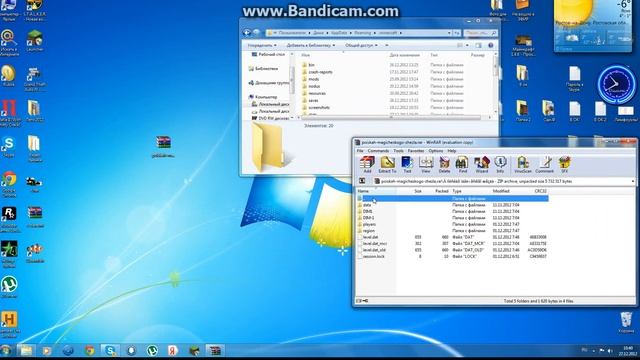Click the Test icon in WinRAR
The width and height of the screenshot is (640, 360).
[x=407, y=164]
